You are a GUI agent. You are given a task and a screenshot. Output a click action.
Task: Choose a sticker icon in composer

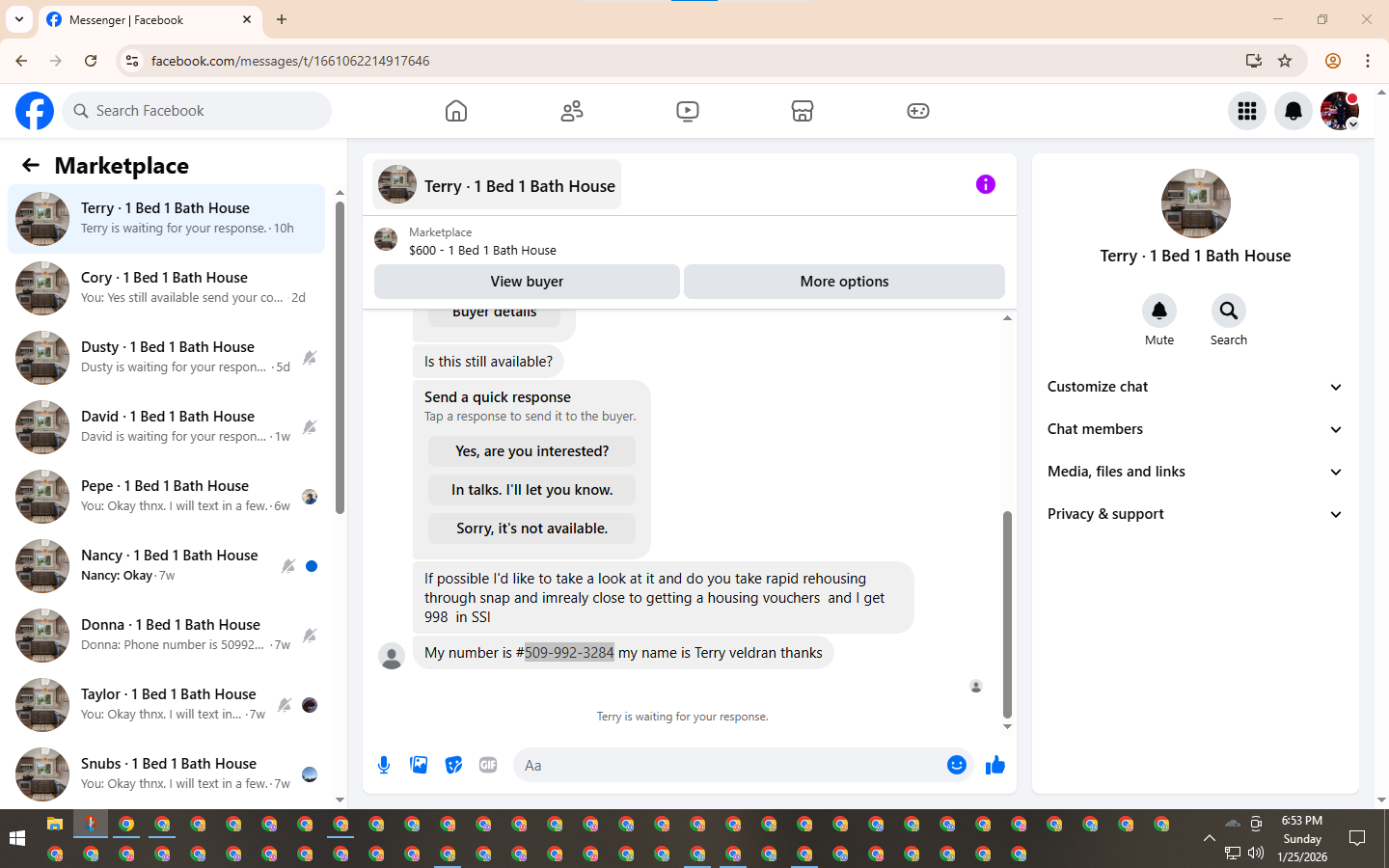click(x=453, y=765)
